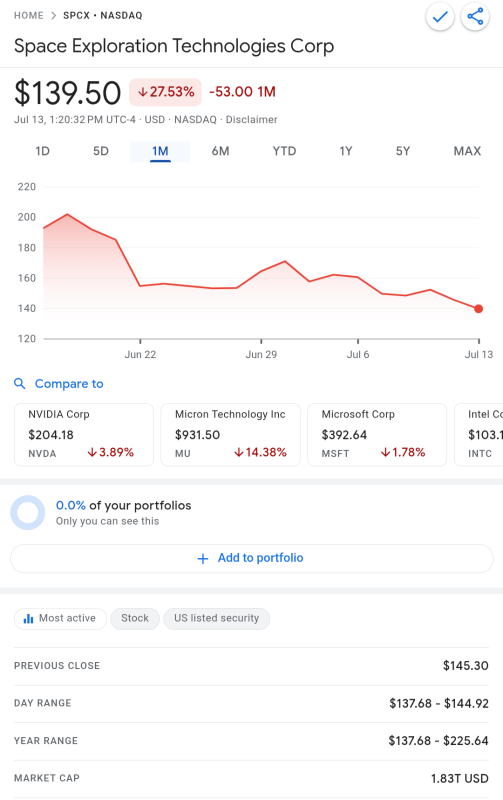Click Add to portfolio button
This screenshot has height=800, width=503.
252,559
